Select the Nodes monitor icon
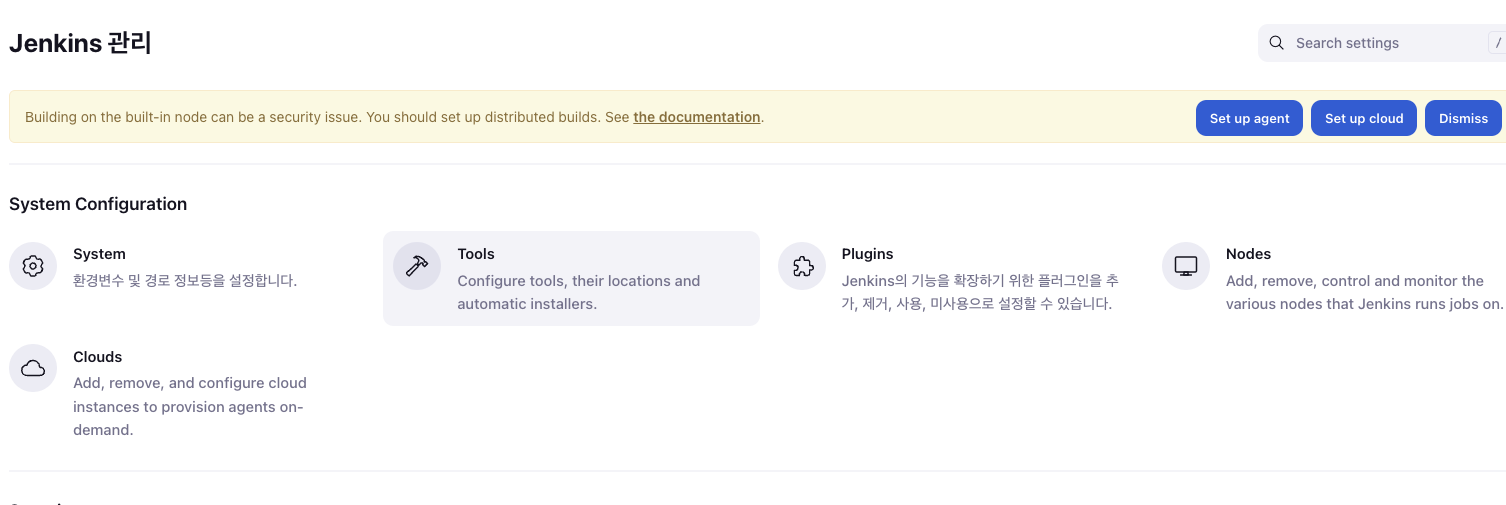 tap(1186, 266)
